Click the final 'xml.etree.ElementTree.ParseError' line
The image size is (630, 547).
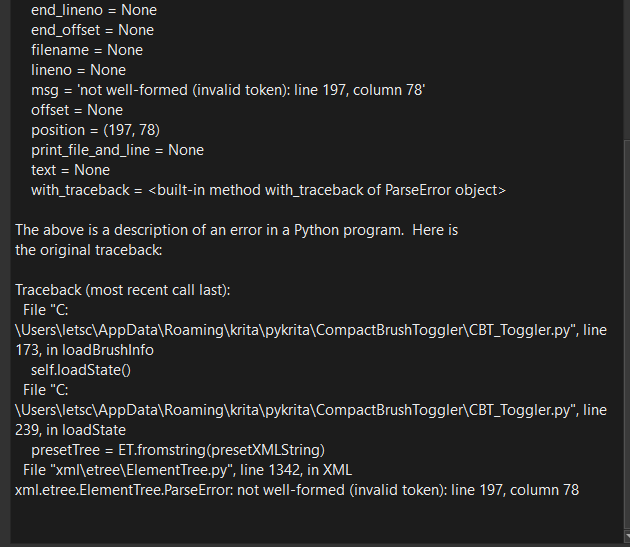296,490
